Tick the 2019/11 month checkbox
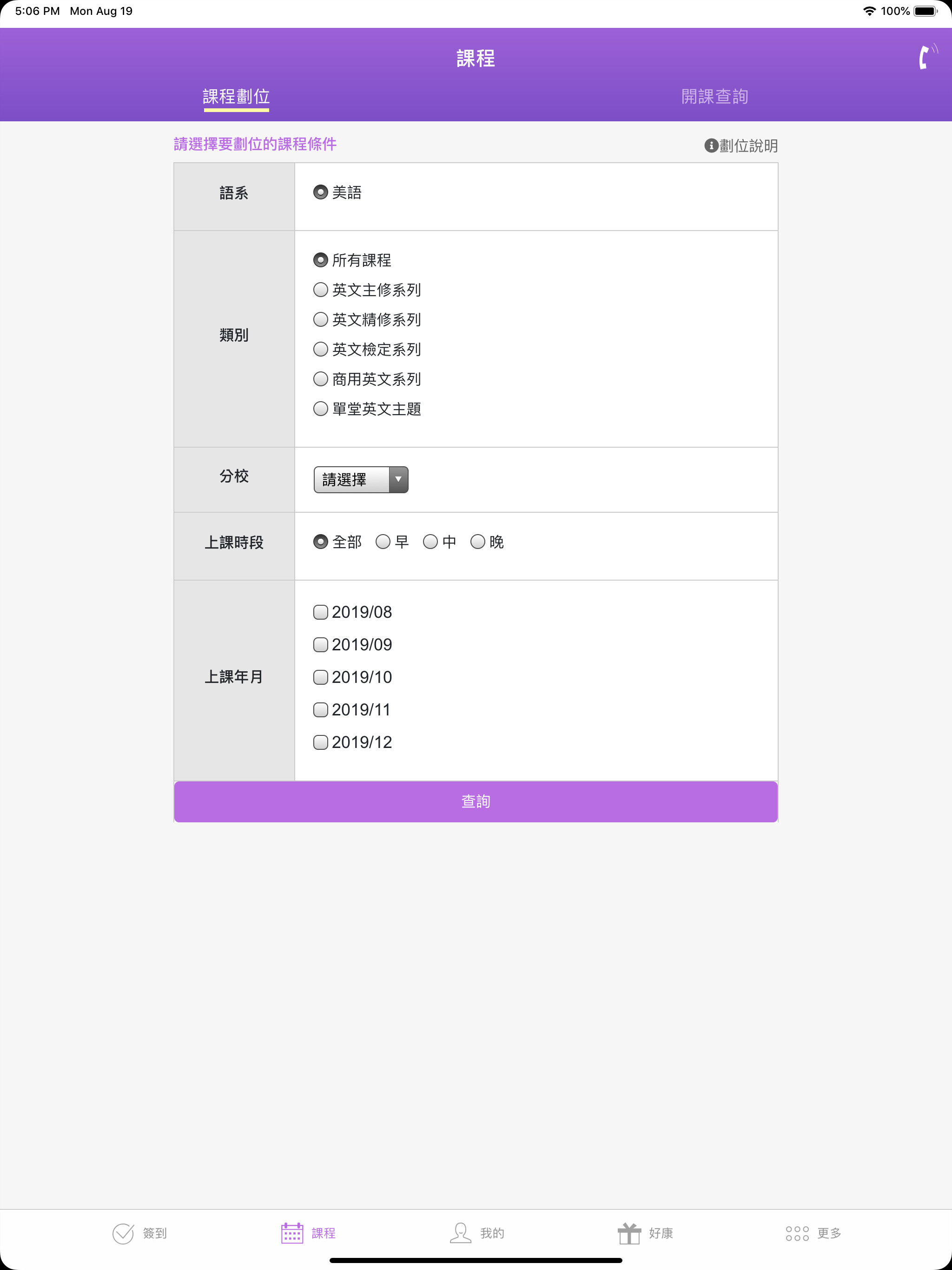The image size is (952, 1270). 320,710
